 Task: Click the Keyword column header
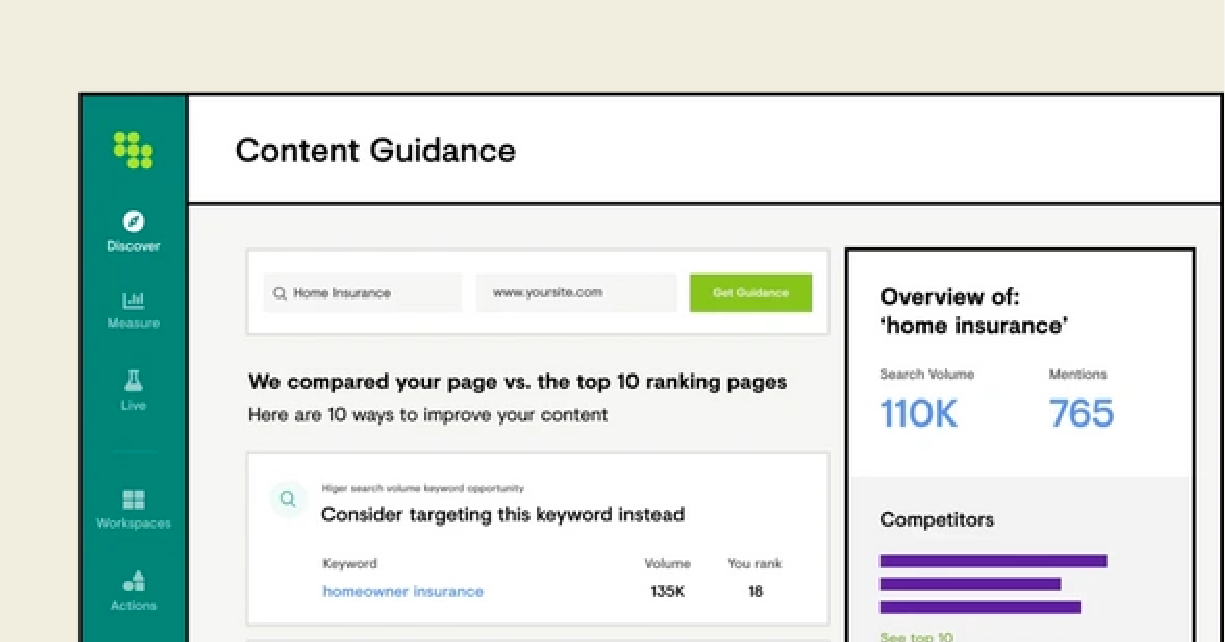(350, 564)
